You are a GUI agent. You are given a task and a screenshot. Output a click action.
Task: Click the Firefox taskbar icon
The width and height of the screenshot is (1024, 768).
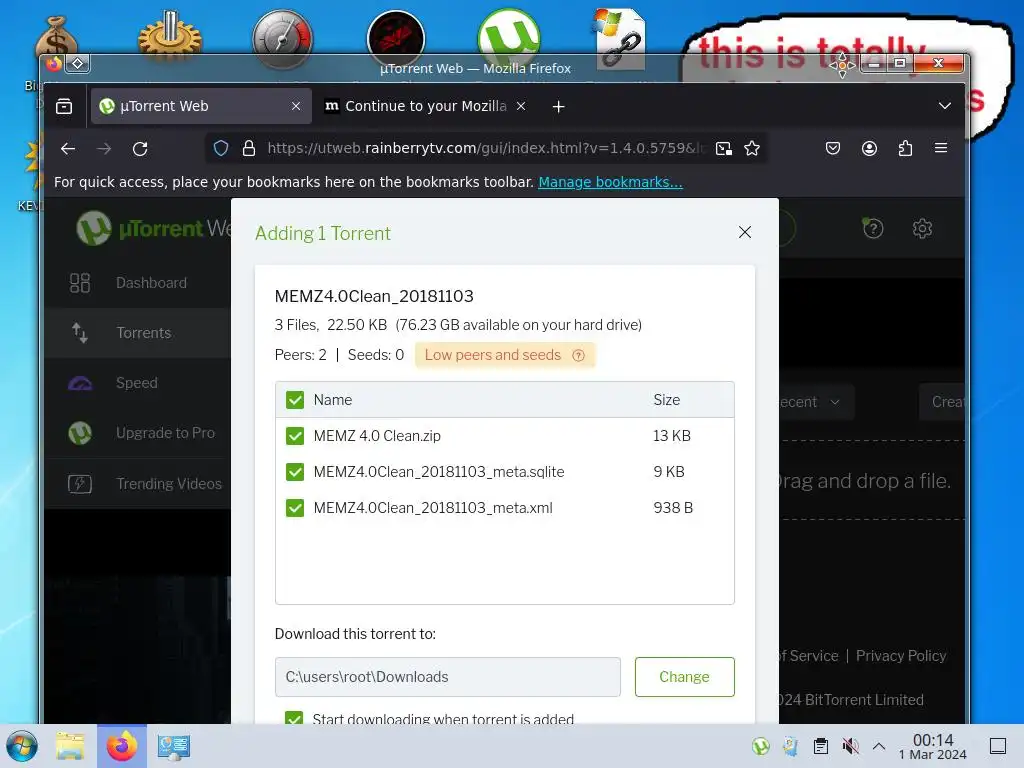pos(122,746)
